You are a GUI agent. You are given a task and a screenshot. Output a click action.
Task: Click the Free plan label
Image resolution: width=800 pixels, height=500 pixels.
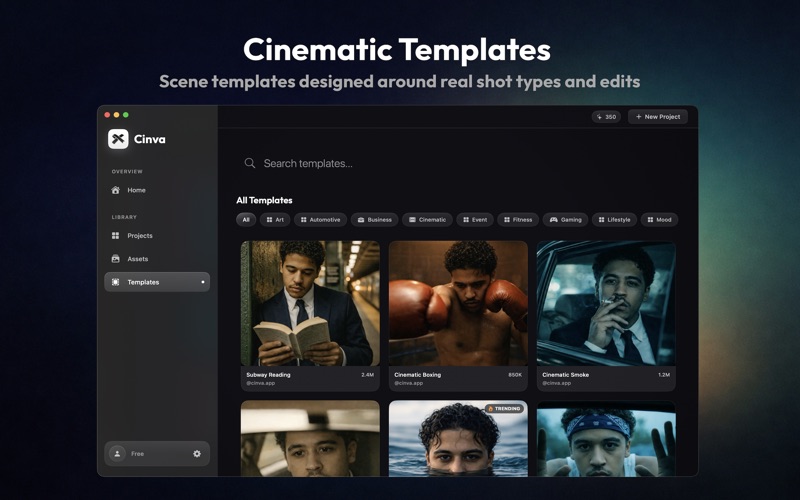137,454
